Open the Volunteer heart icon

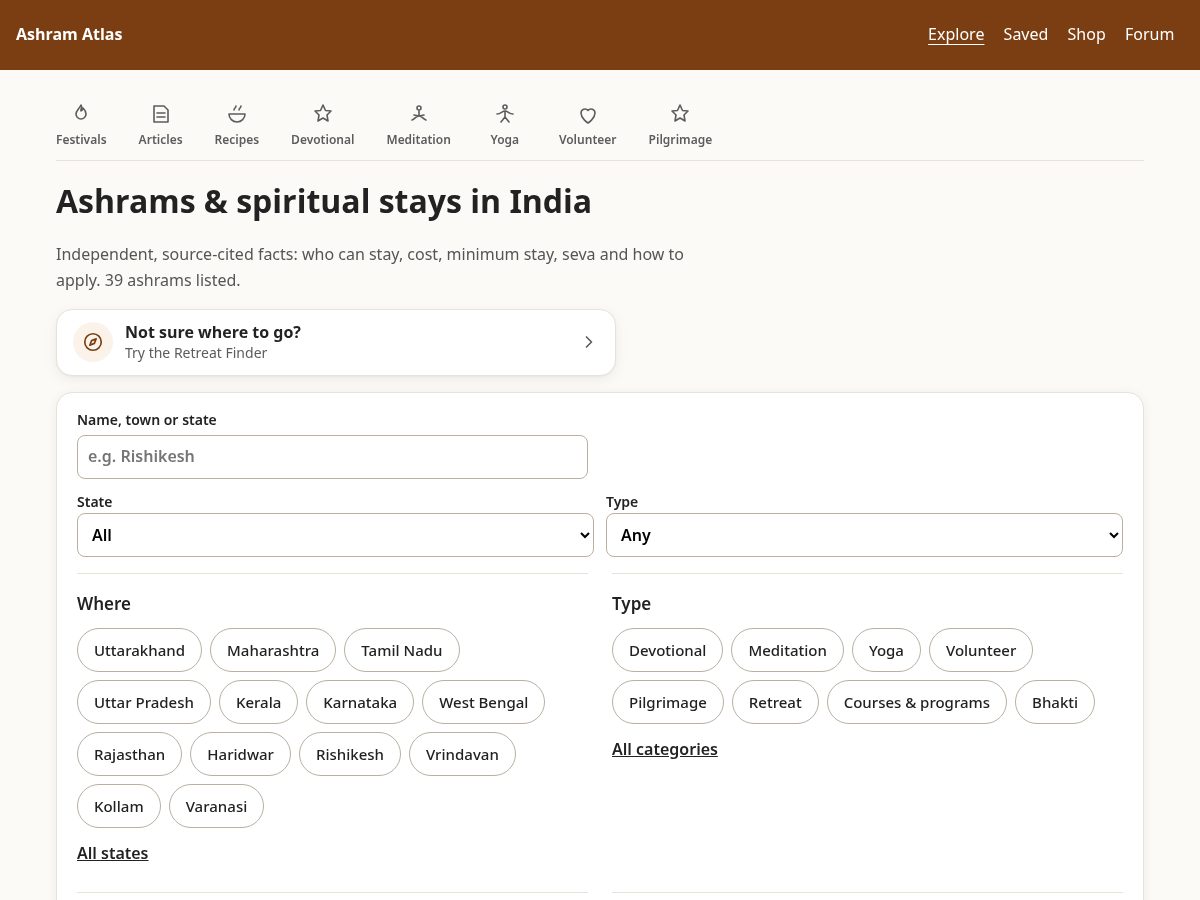(588, 114)
